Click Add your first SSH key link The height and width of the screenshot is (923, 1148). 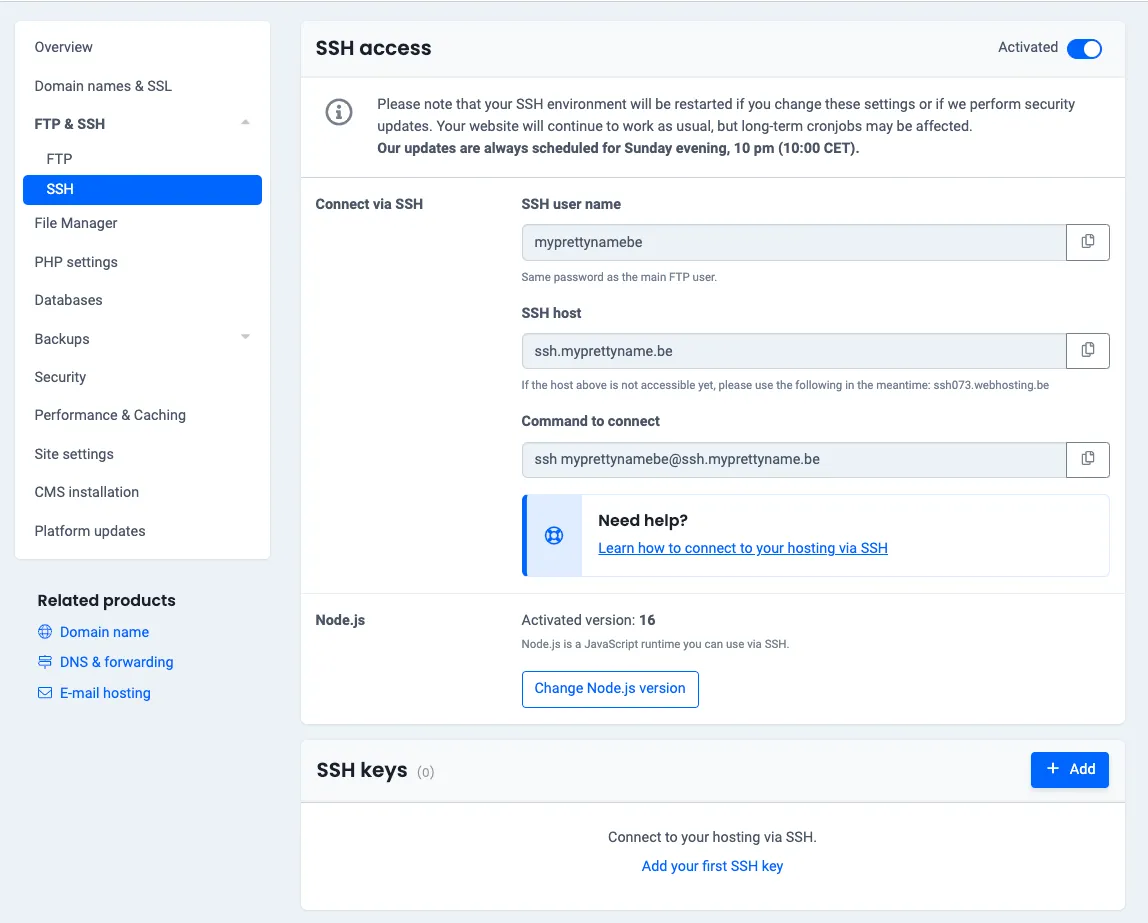(x=712, y=866)
